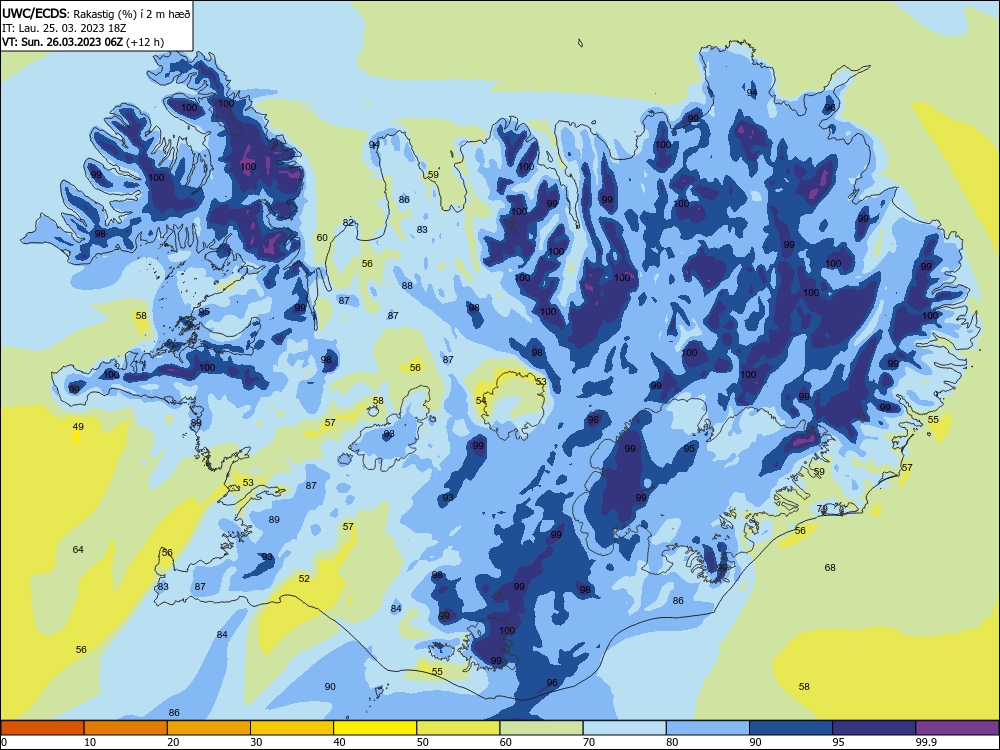Click the '10' legend scale label
The image size is (1000, 750).
point(90,742)
